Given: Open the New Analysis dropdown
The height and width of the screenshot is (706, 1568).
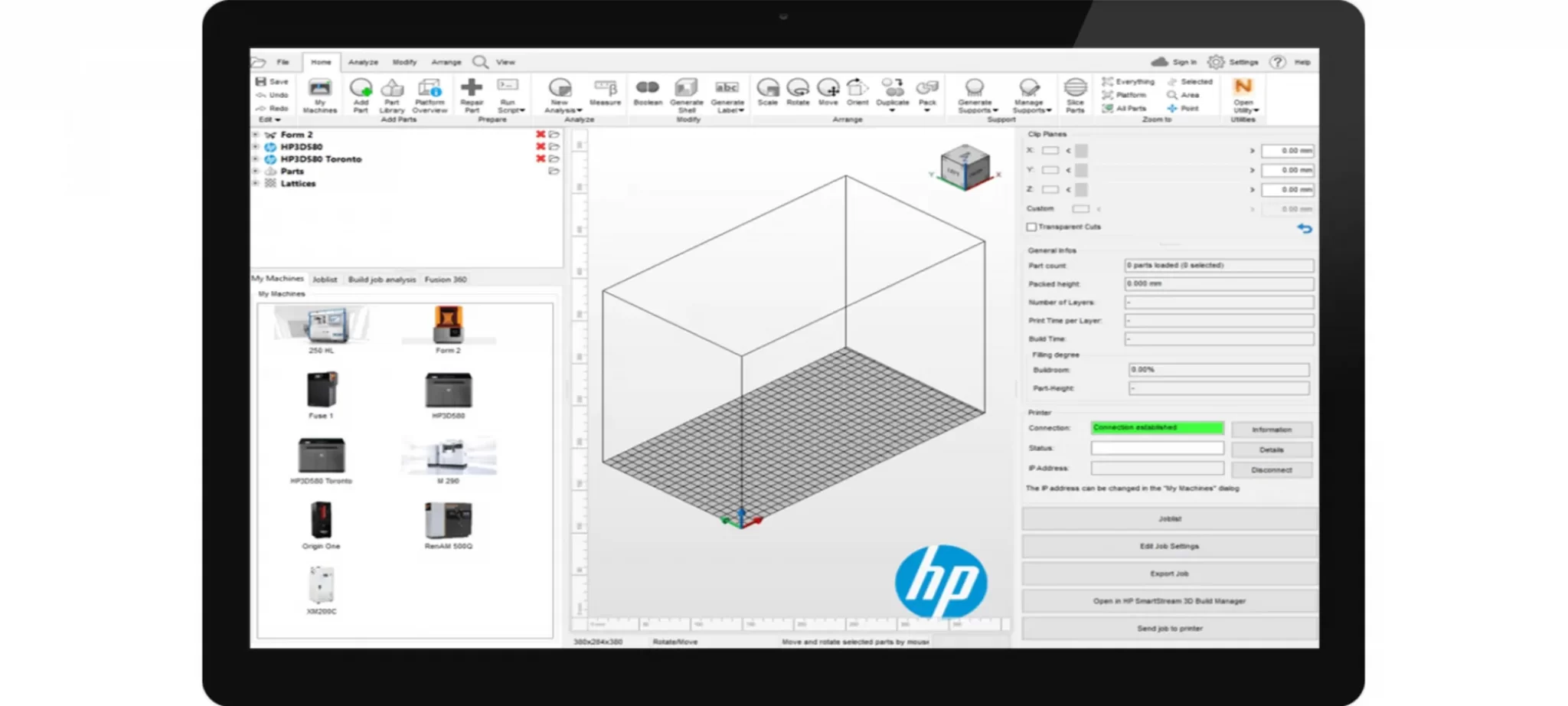Looking at the screenshot, I should pyautogui.click(x=561, y=96).
